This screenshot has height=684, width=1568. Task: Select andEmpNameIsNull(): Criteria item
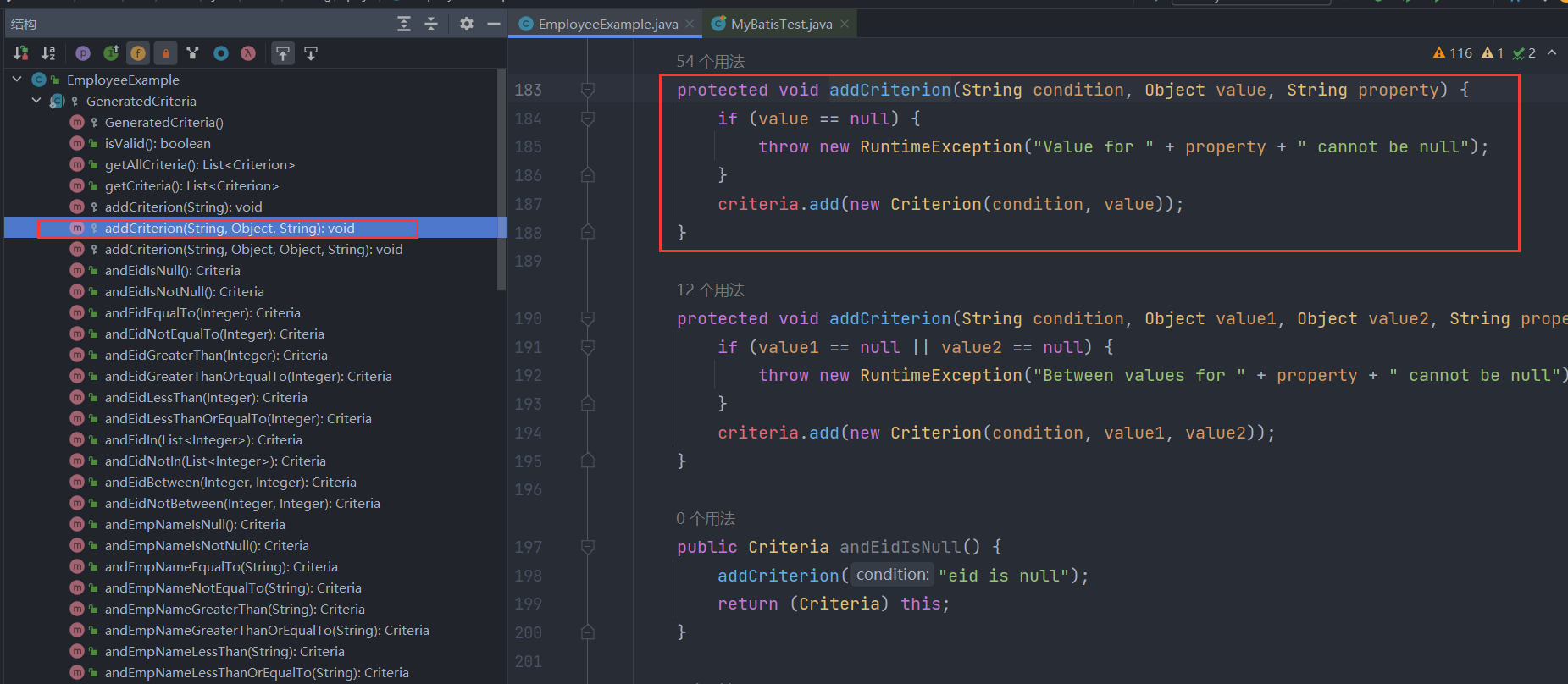(195, 524)
